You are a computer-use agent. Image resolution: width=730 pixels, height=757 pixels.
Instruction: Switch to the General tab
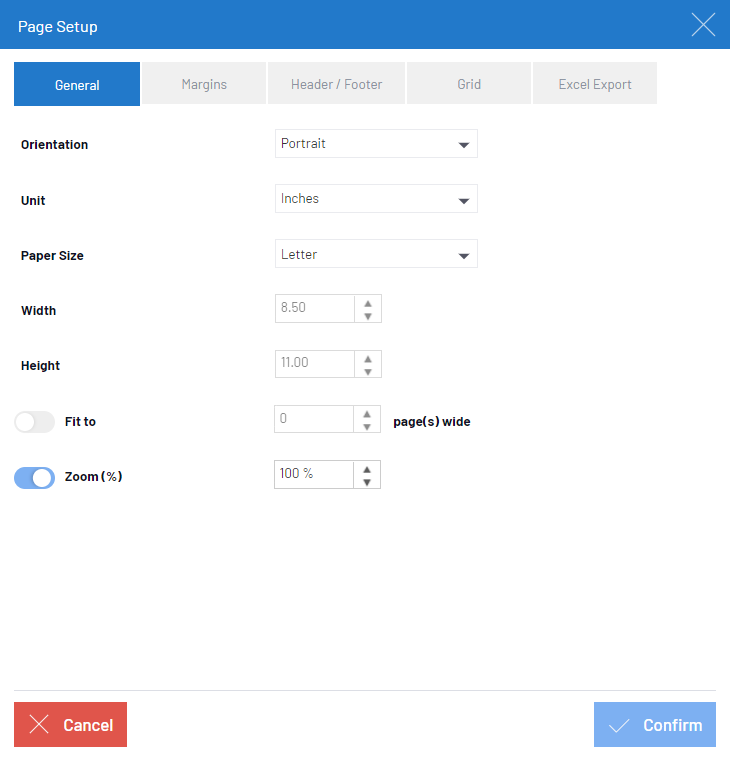coord(77,84)
